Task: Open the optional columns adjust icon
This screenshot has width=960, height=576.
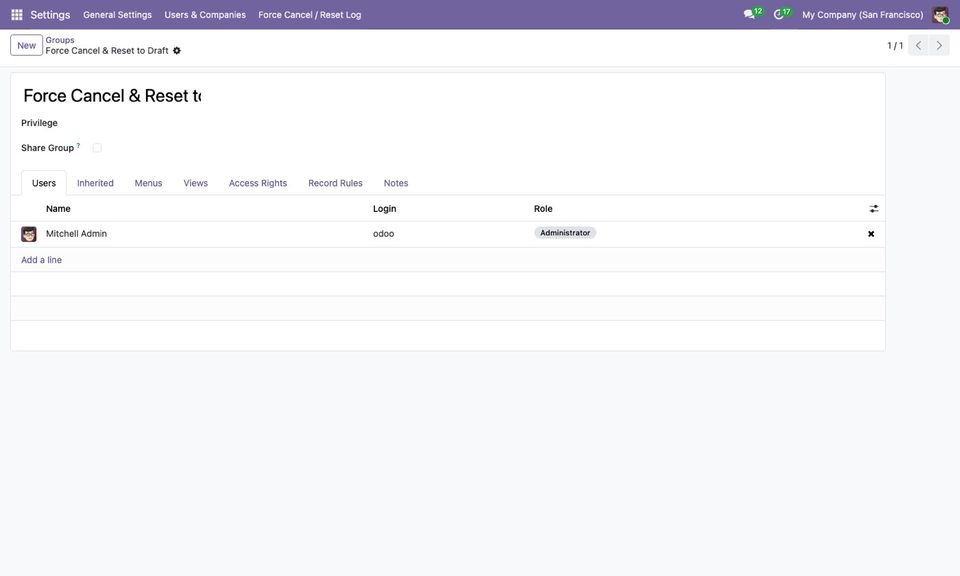Action: click(874, 209)
